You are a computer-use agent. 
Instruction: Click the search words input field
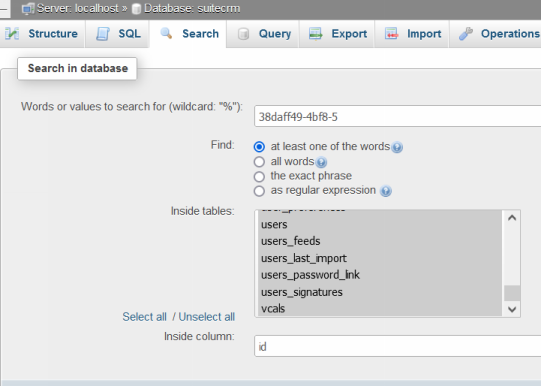click(397, 117)
